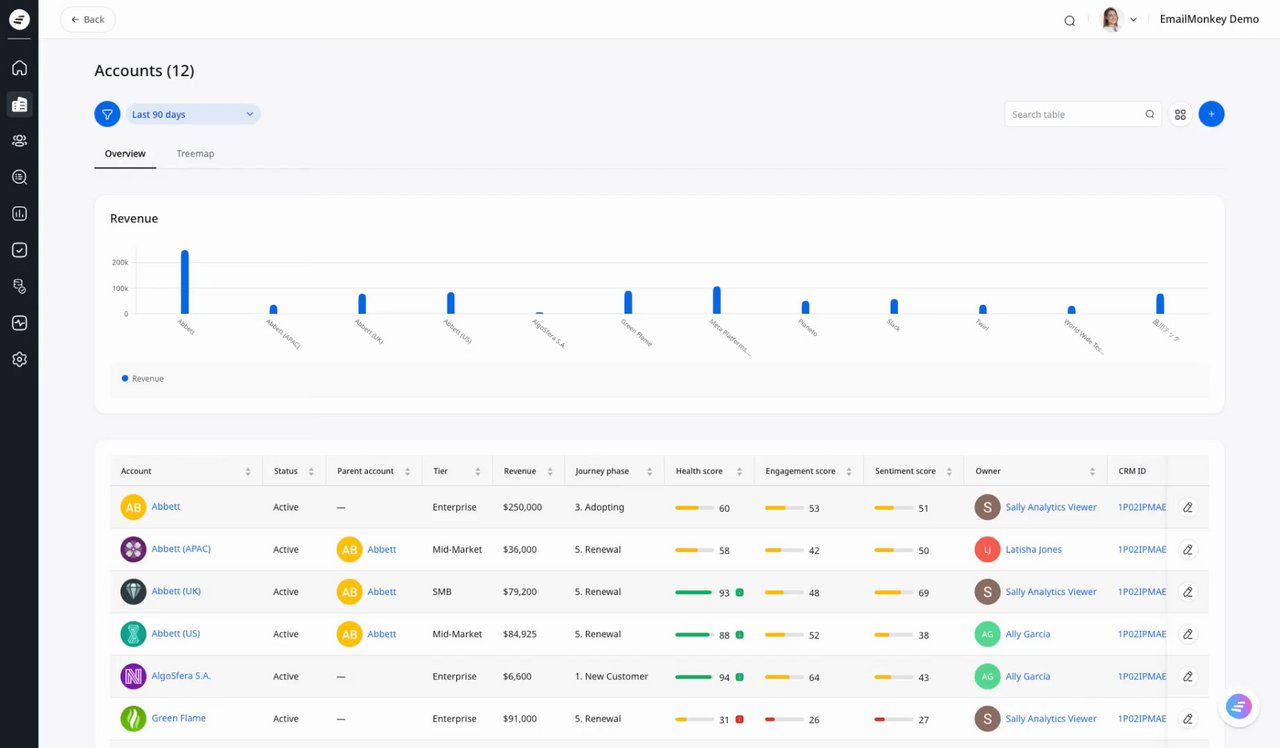The image size is (1280, 748).
Task: Sort by the Parent account column
Action: 407,471
